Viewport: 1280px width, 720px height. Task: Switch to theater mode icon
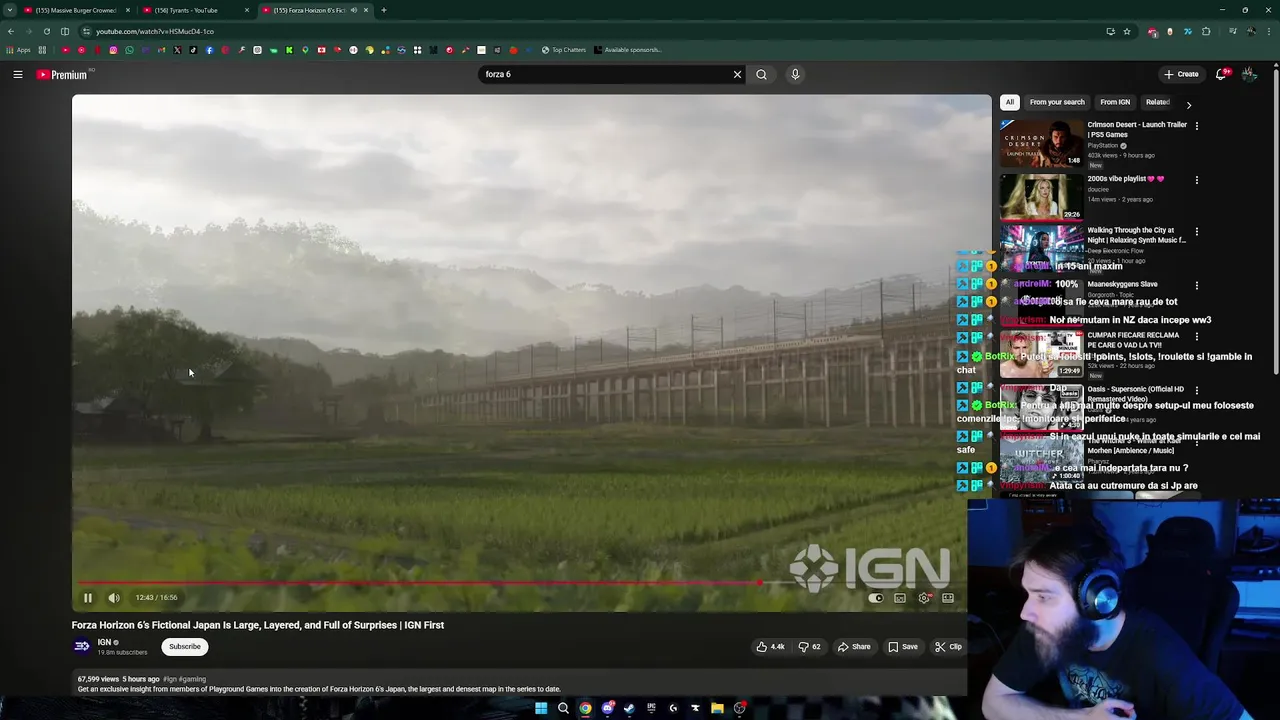[x=948, y=598]
